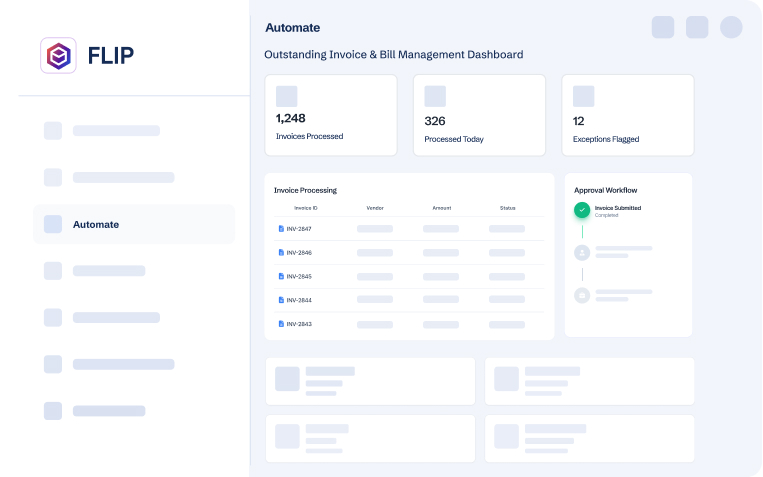Open the INV-2843 document icon
Image resolution: width=763 pixels, height=477 pixels.
[281, 324]
